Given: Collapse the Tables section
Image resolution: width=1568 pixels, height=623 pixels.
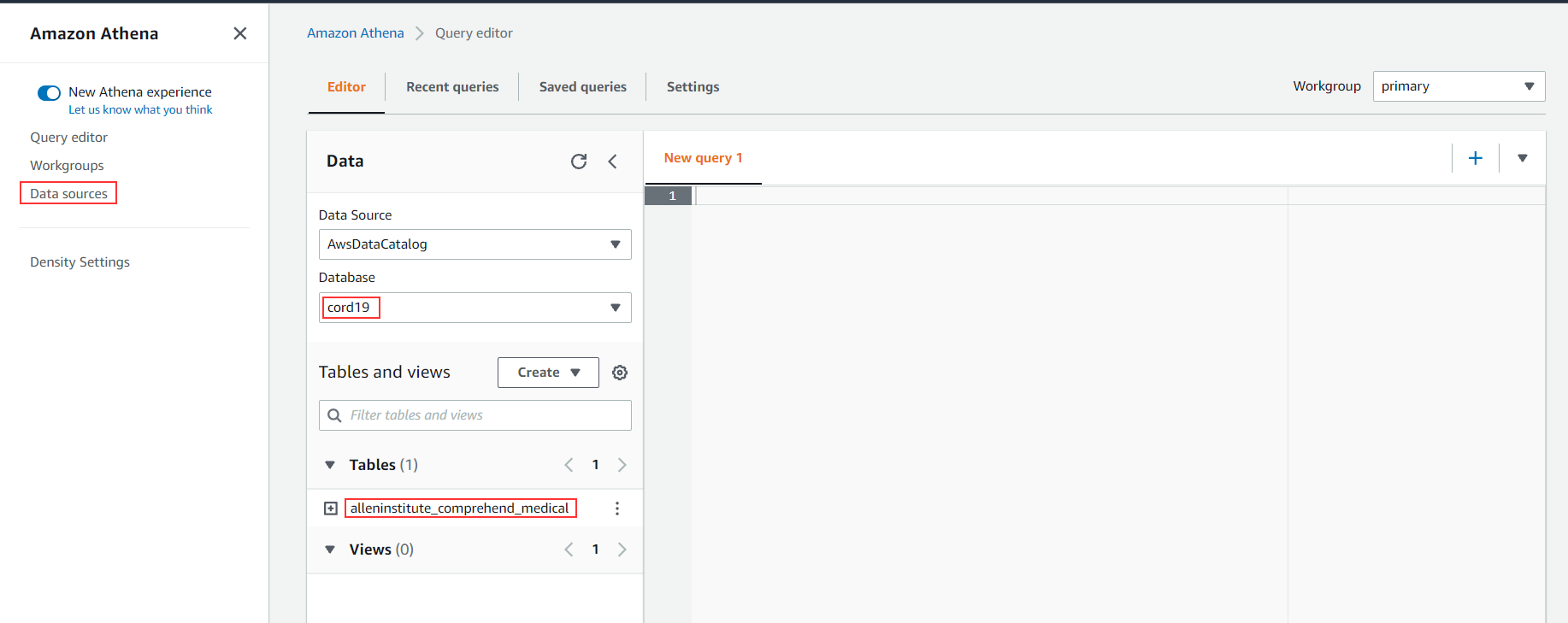Looking at the screenshot, I should pyautogui.click(x=330, y=465).
